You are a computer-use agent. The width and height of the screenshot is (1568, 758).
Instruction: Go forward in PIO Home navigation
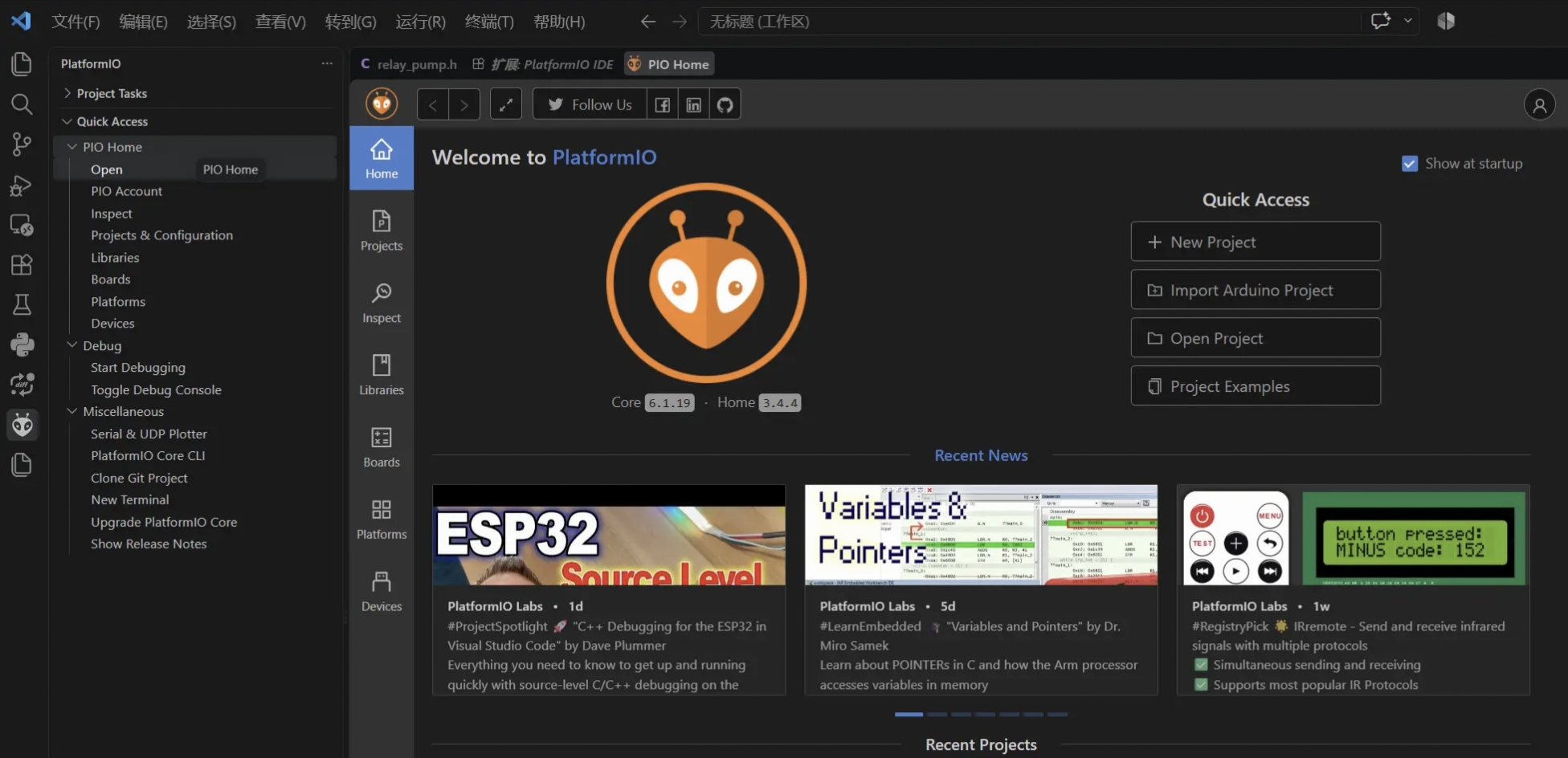464,104
